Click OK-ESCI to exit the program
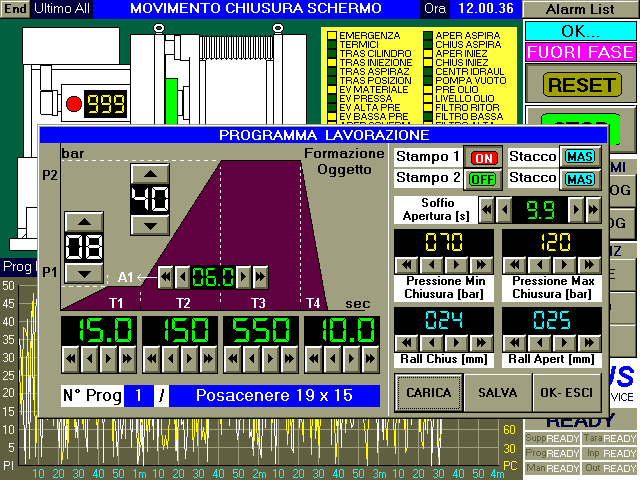This screenshot has height=480, width=640. (567, 394)
